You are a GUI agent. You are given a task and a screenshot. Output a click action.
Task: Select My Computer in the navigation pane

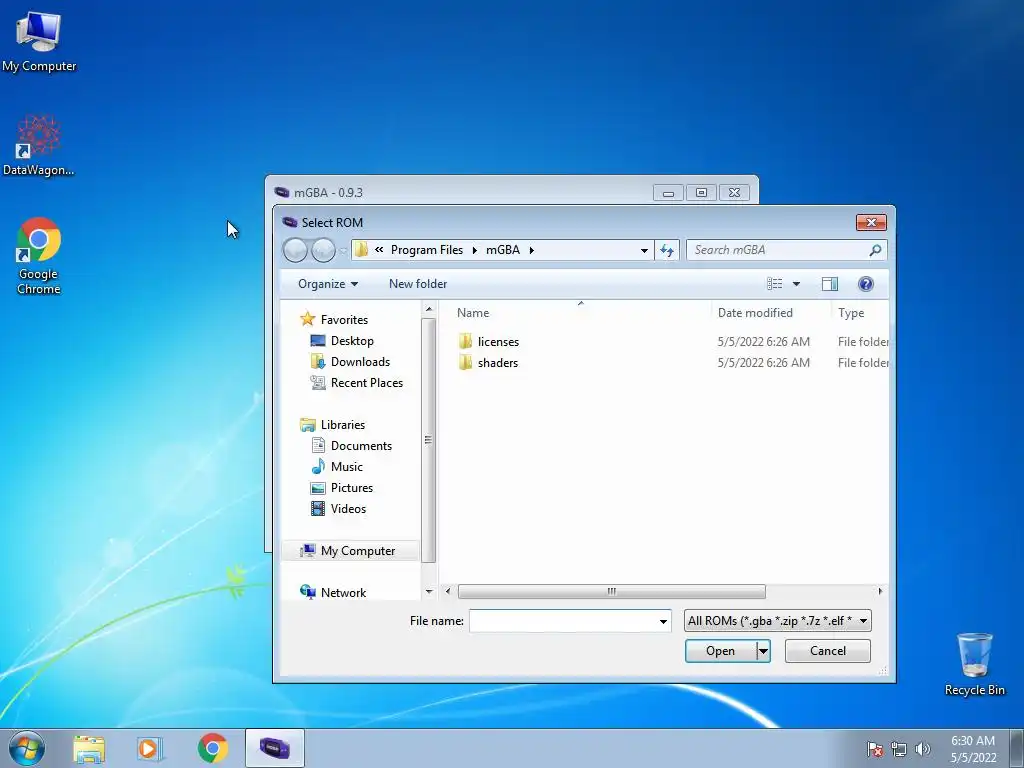point(351,551)
